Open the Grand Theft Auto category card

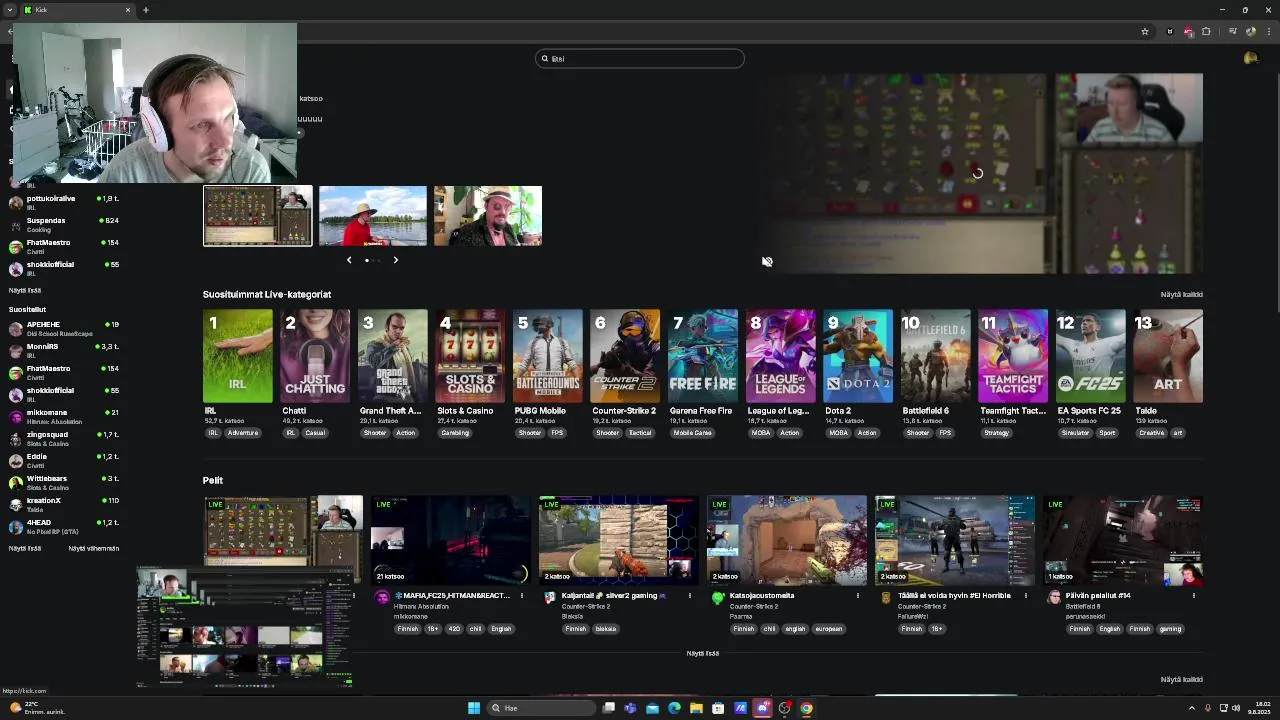tap(393, 356)
